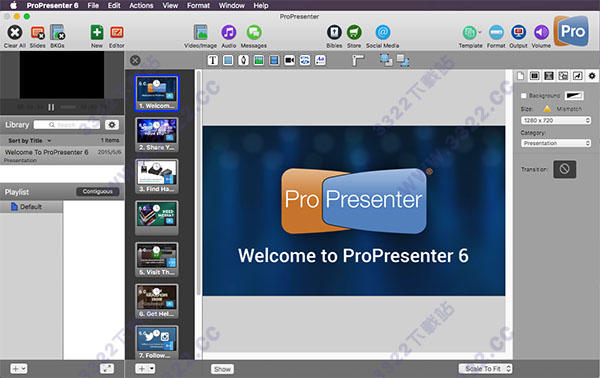
Task: Select slide thumbnail 1. Welcome
Action: pyautogui.click(x=157, y=93)
